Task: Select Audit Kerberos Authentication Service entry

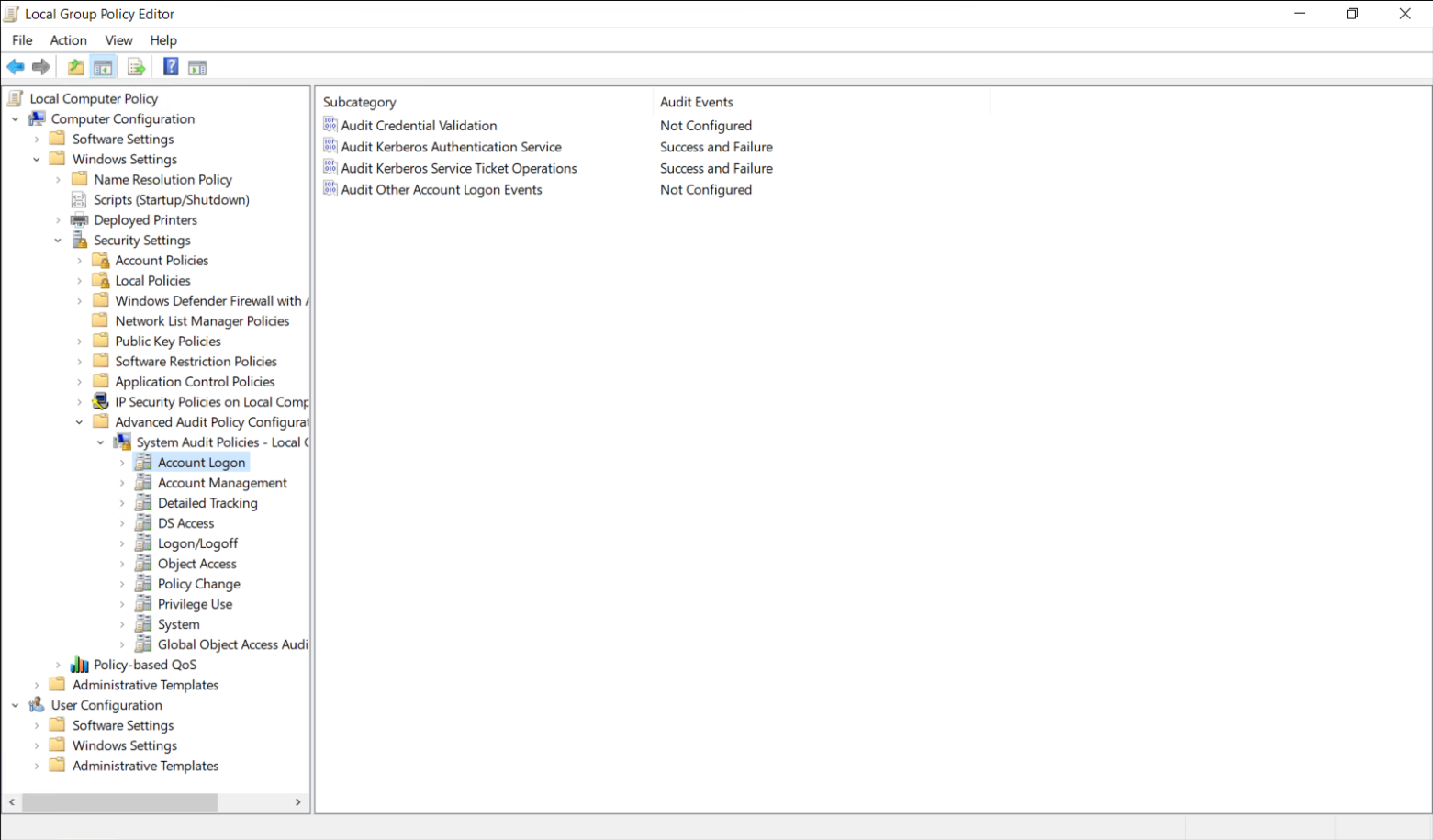Action: point(451,147)
